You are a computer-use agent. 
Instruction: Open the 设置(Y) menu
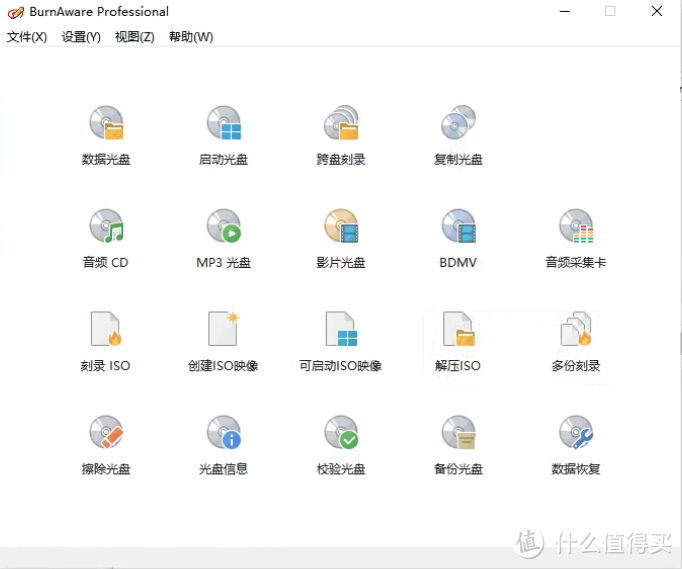click(81, 37)
